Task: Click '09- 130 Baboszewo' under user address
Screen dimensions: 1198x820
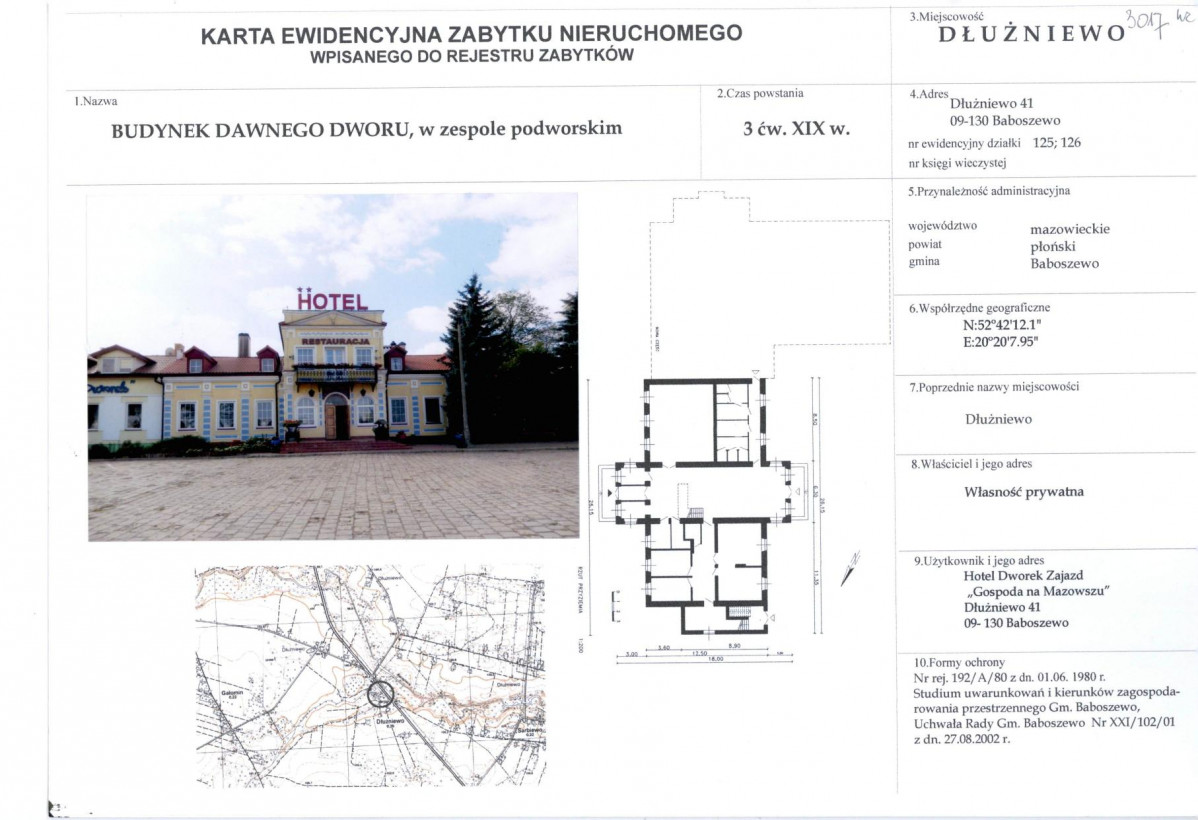Action: point(1016,623)
